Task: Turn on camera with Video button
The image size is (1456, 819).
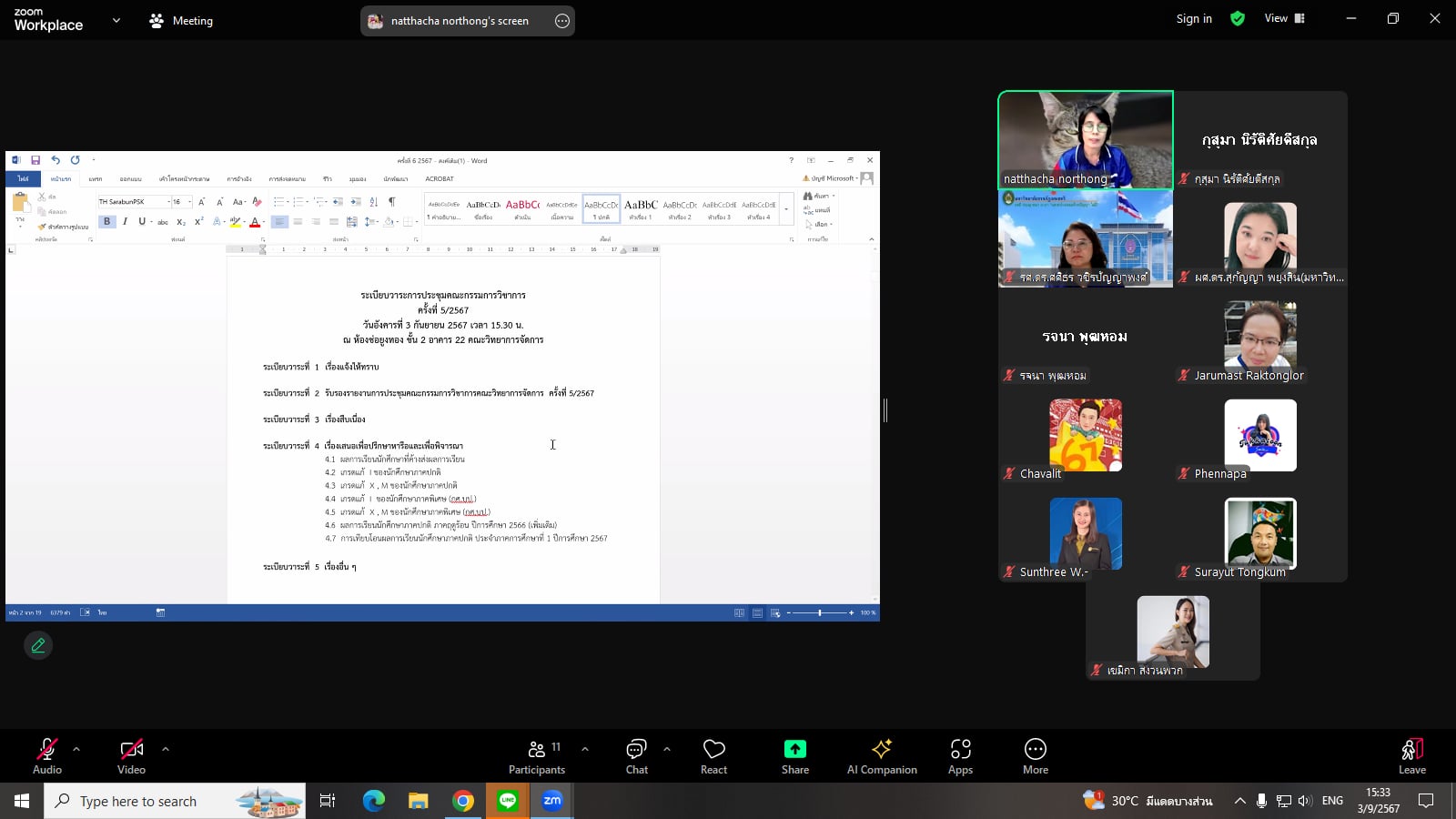Action: 131,756
